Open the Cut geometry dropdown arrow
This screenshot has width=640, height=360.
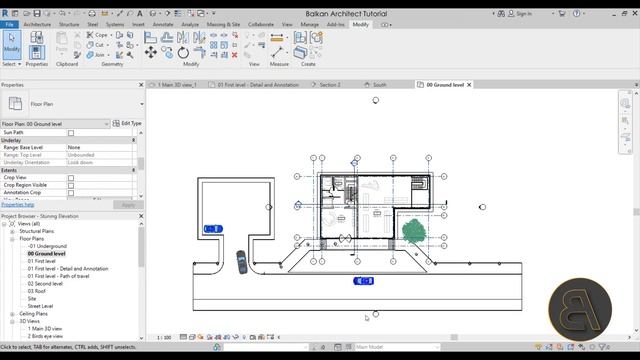pyautogui.click(x=108, y=45)
